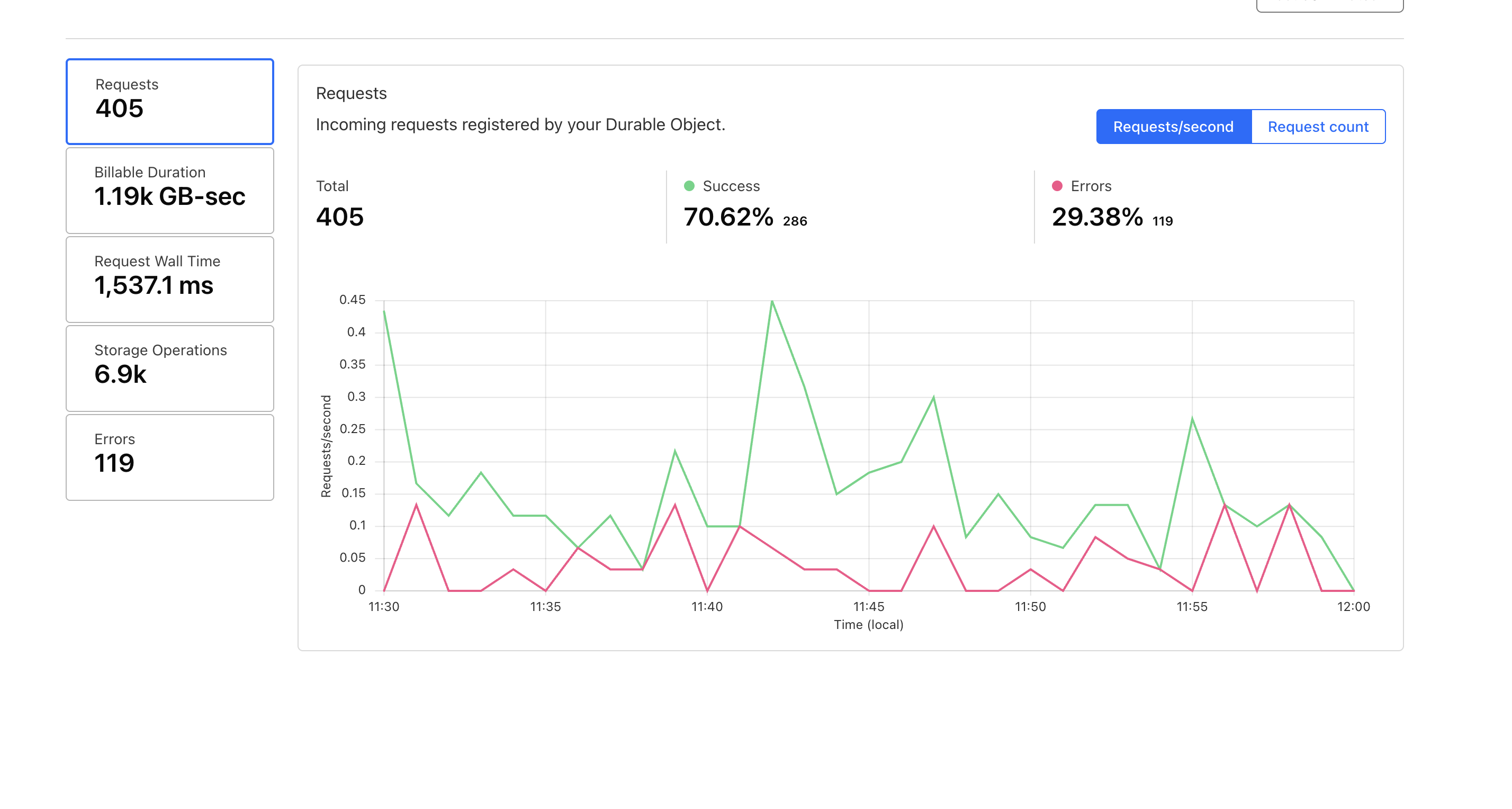Image resolution: width=1512 pixels, height=809 pixels.
Task: Switch chart to Request count
Action: click(1318, 126)
